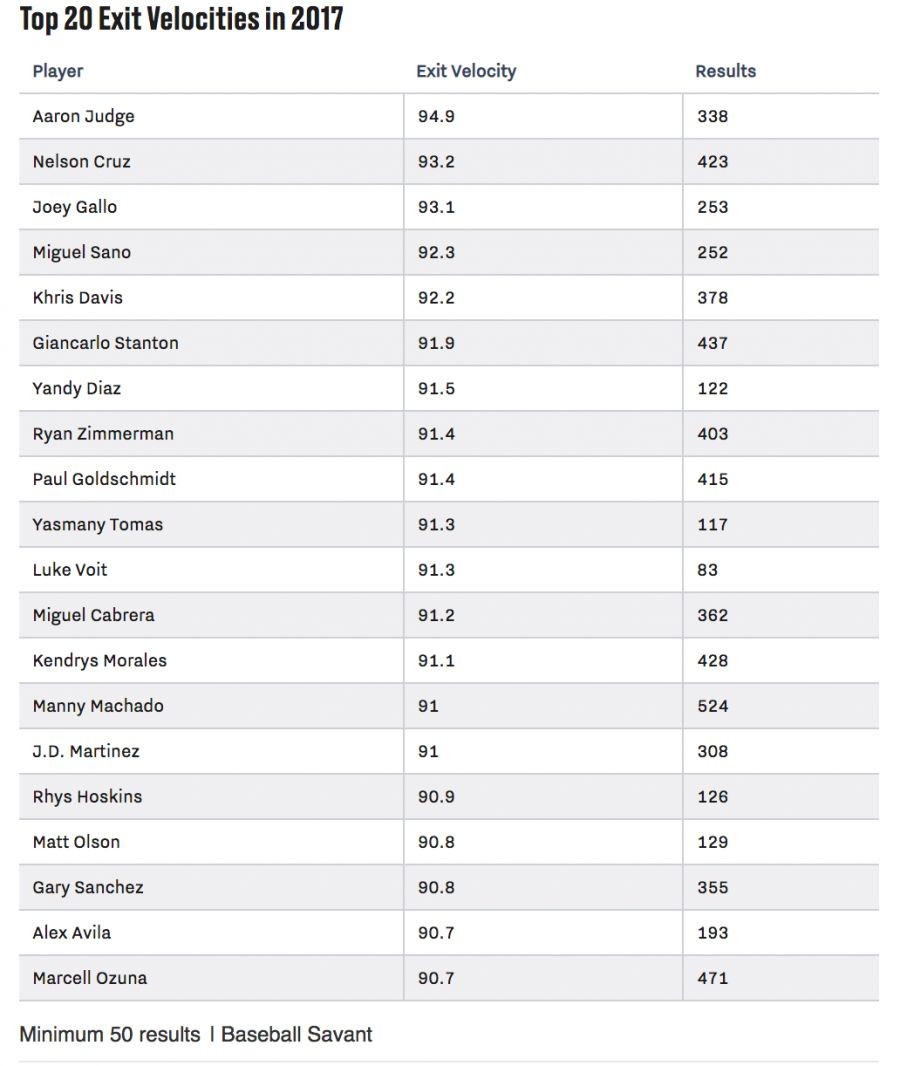The width and height of the screenshot is (900, 1066).
Task: Click Ryan Zimmerman in the table
Action: (102, 433)
